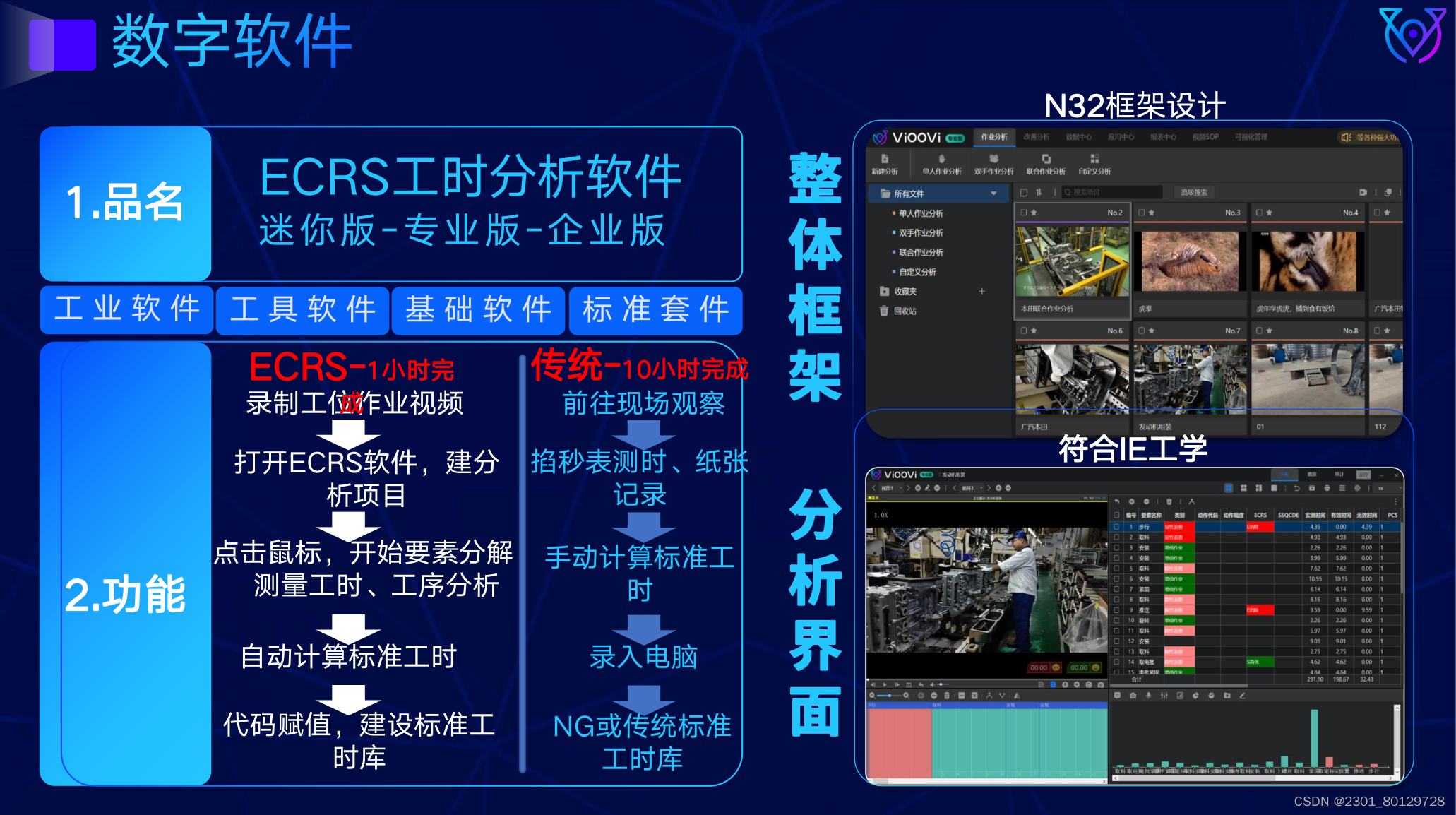Switch to the 改善分析 tab
Image resolution: width=1456 pixels, height=815 pixels.
(x=1036, y=137)
